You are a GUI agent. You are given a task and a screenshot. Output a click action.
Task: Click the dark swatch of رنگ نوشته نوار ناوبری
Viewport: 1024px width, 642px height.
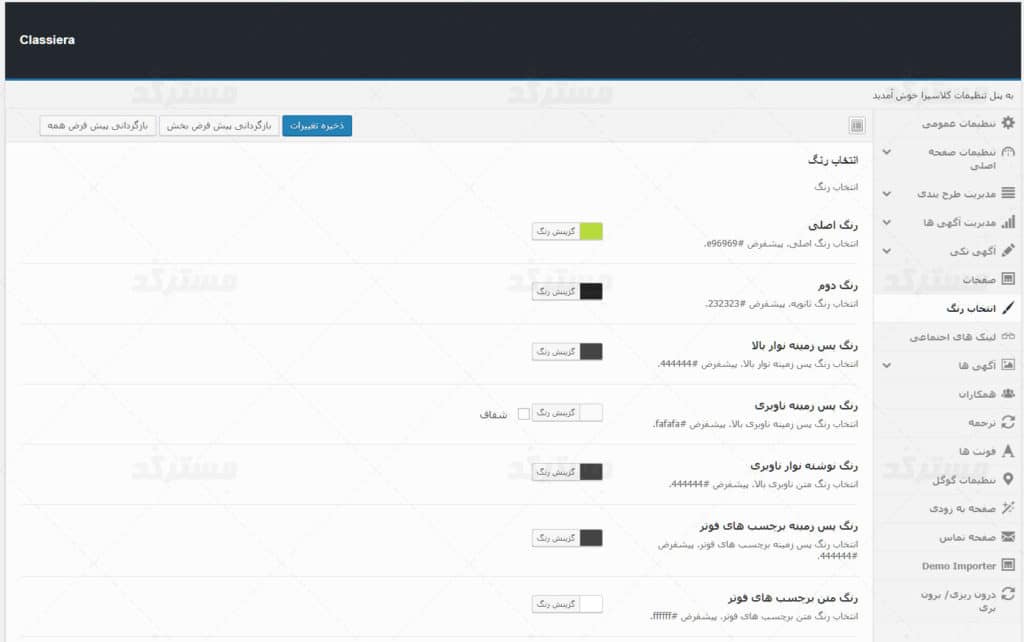[591, 472]
